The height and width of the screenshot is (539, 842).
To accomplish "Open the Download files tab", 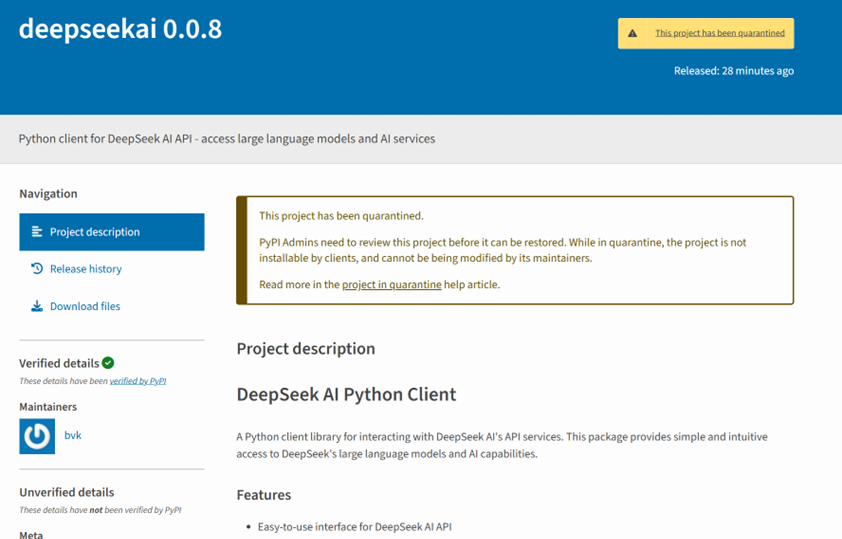I will [85, 307].
